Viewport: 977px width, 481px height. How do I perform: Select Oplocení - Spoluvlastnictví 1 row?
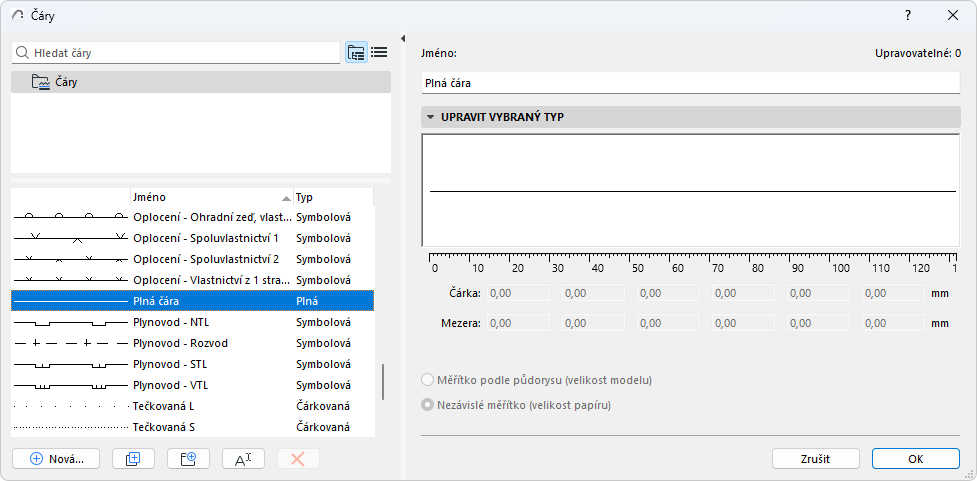point(193,238)
